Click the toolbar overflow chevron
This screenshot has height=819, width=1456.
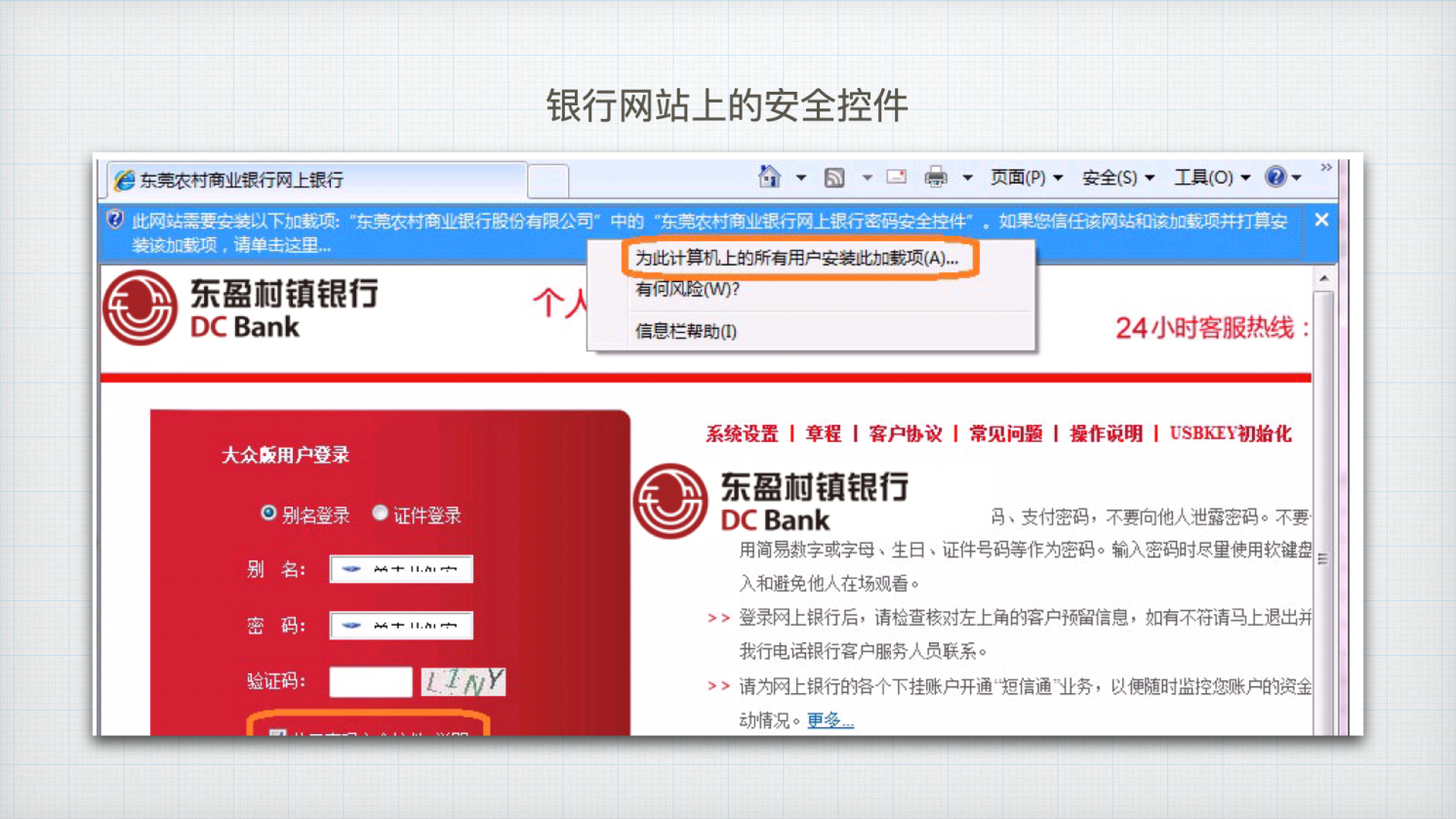[1326, 168]
